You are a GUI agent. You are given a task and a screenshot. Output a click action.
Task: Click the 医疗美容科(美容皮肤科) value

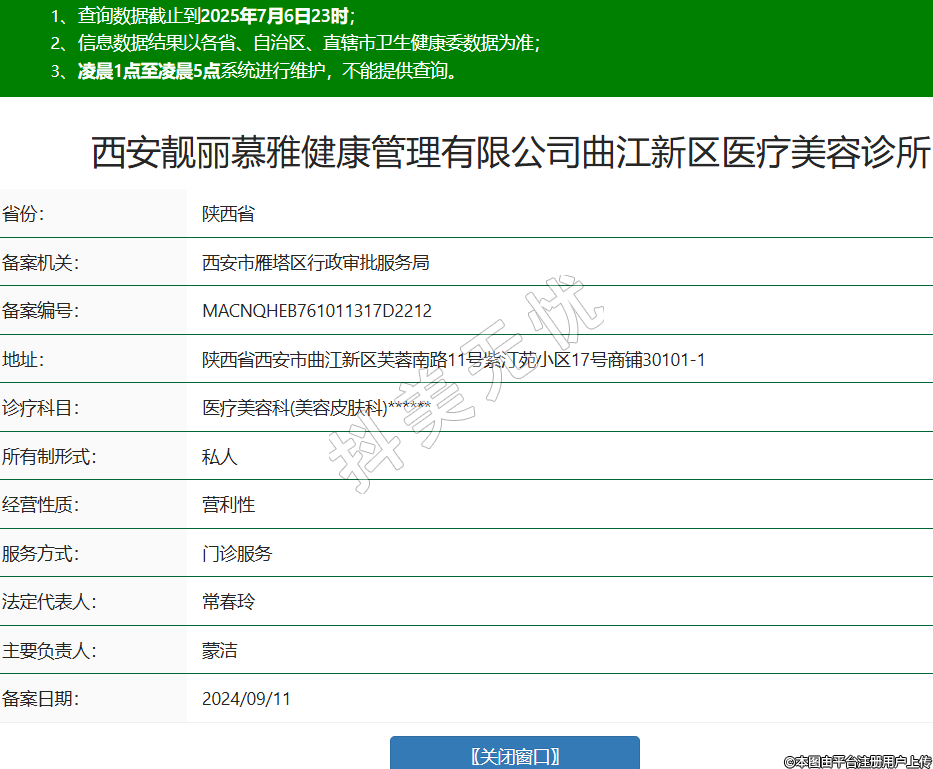(x=316, y=408)
